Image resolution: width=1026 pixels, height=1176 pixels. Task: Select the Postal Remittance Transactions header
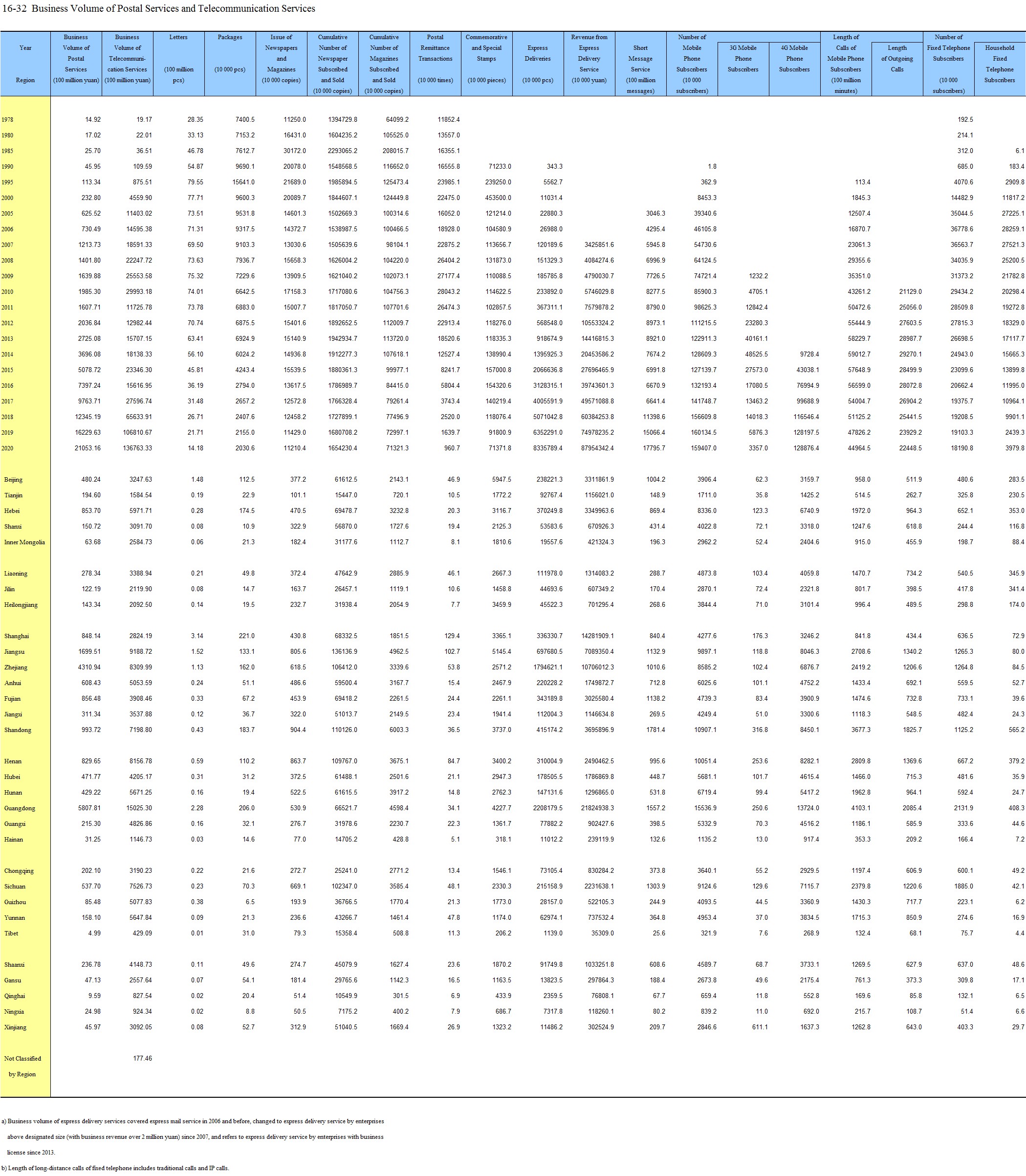(x=435, y=48)
